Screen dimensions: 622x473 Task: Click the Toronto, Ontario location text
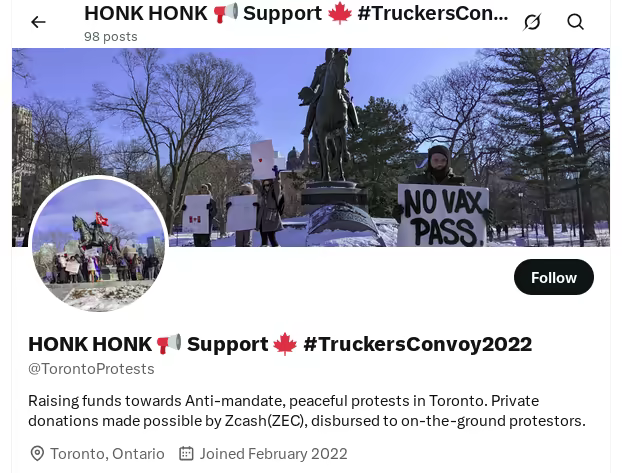click(107, 454)
